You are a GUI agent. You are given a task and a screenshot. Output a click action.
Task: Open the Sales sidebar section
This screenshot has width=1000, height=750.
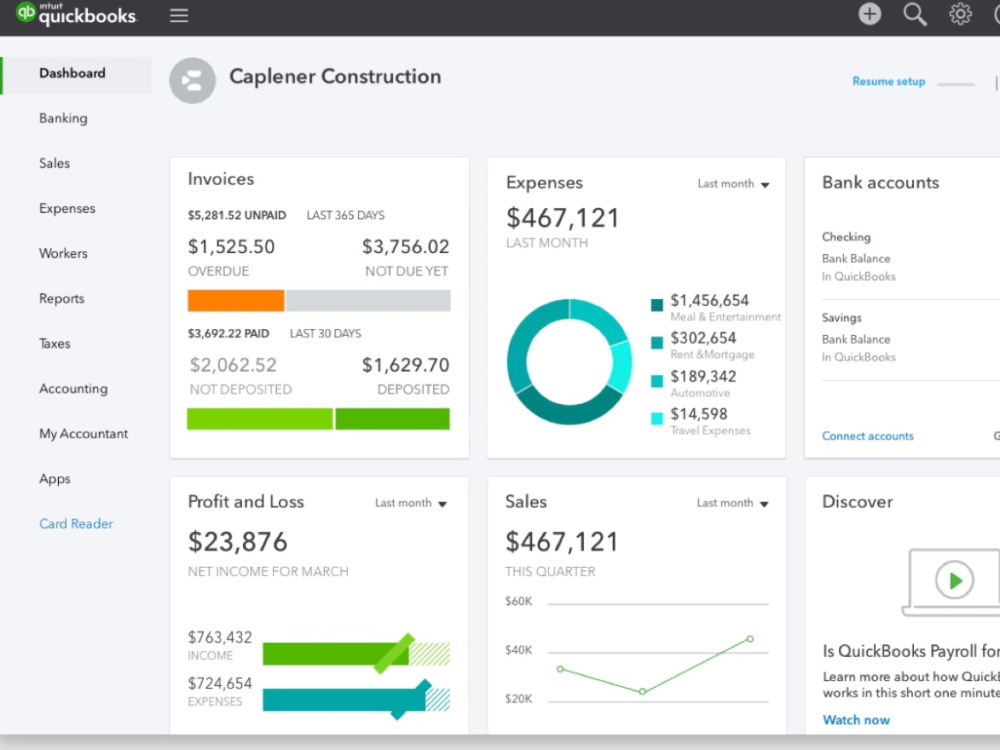coord(54,163)
